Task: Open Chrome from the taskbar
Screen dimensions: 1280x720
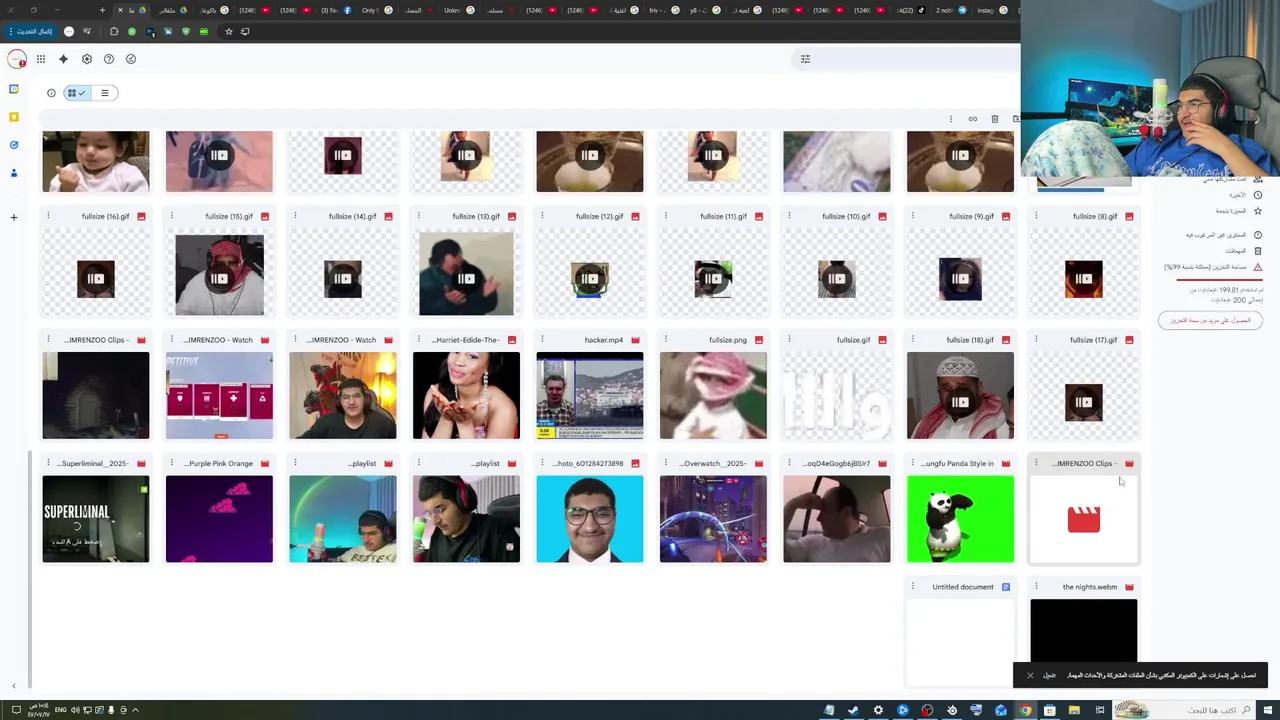Action: 1025,710
